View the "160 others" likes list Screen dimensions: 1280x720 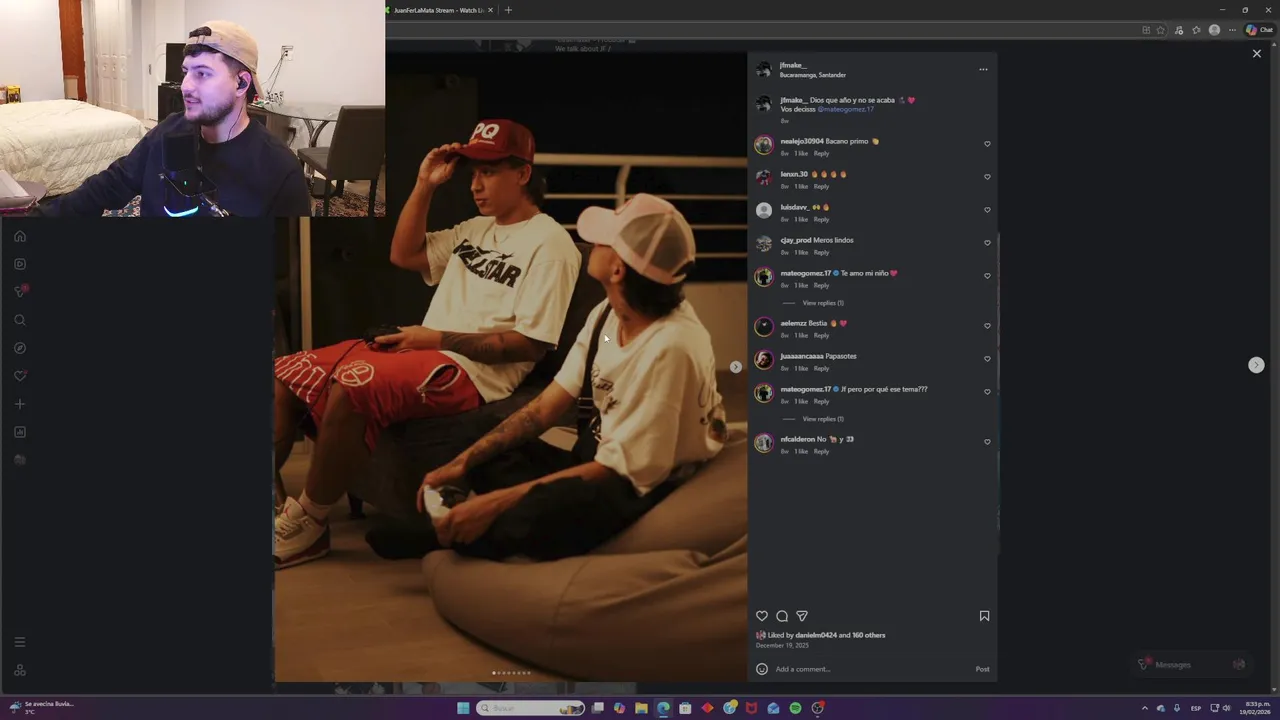pyautogui.click(x=868, y=635)
